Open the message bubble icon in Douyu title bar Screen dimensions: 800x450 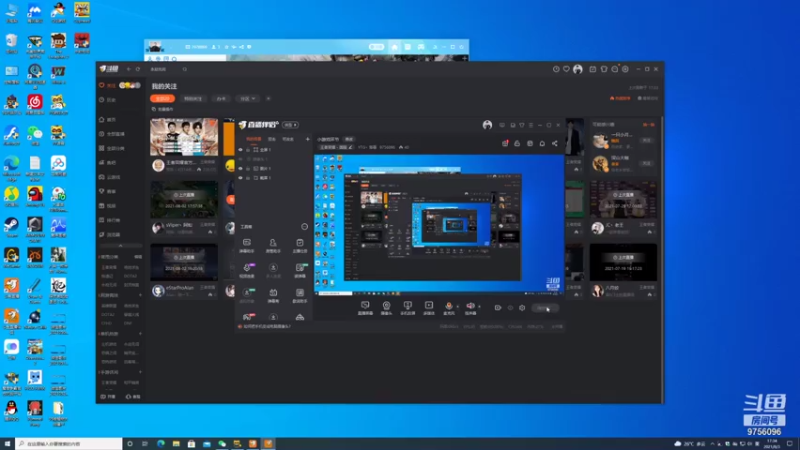615,69
